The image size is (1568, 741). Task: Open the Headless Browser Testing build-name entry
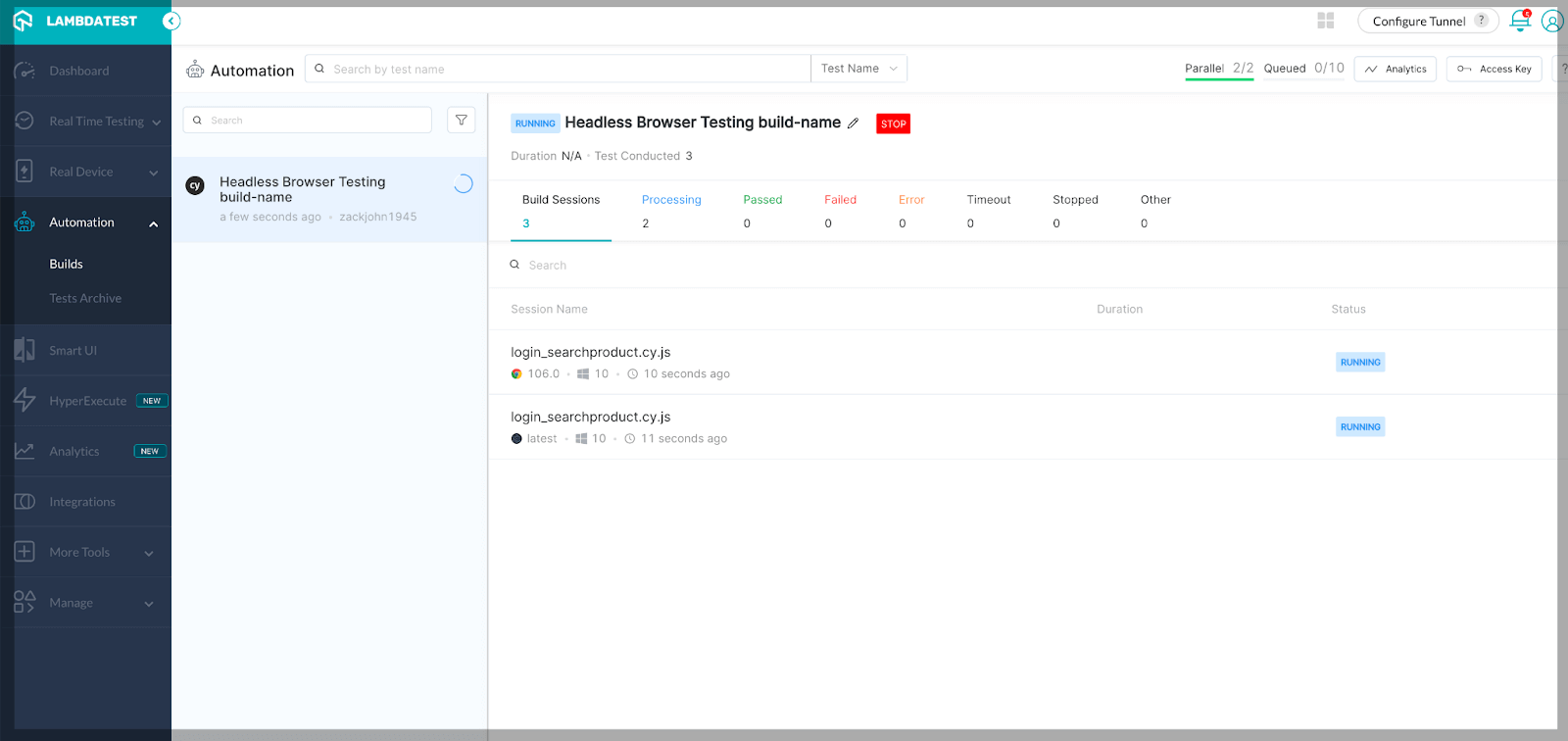(329, 199)
